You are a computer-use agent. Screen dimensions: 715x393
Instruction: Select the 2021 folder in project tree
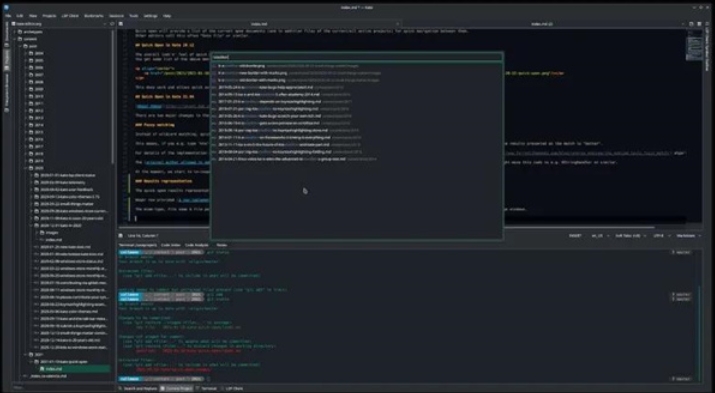point(39,354)
